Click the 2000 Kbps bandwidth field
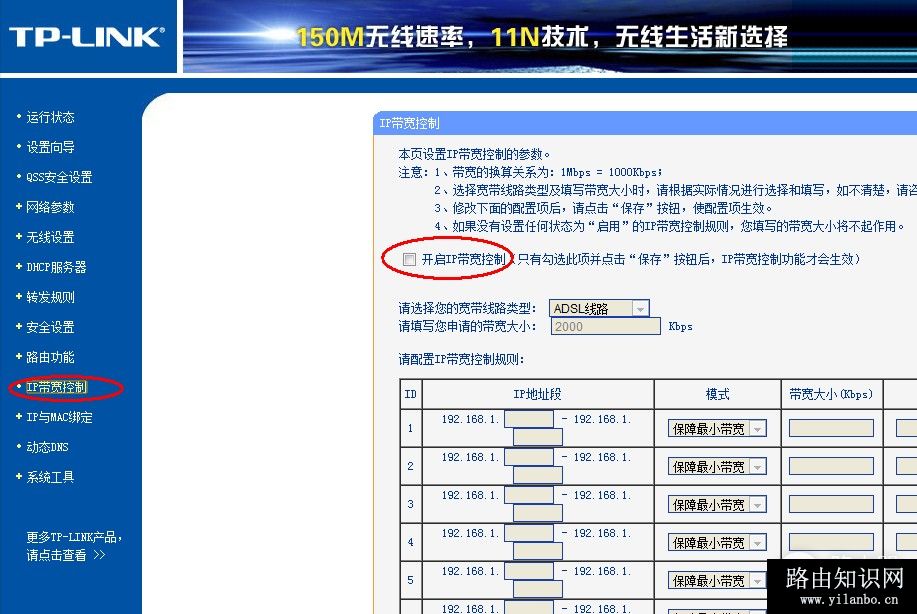The height and width of the screenshot is (614, 917). [x=605, y=326]
